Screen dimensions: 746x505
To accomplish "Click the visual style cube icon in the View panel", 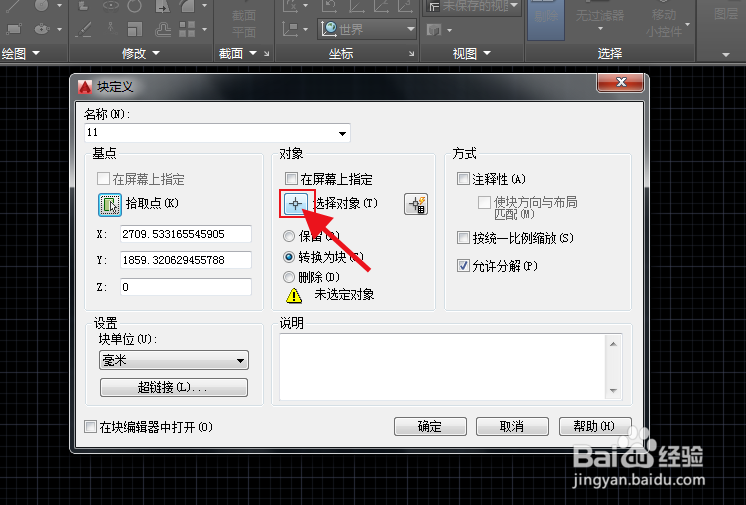I will [434, 30].
